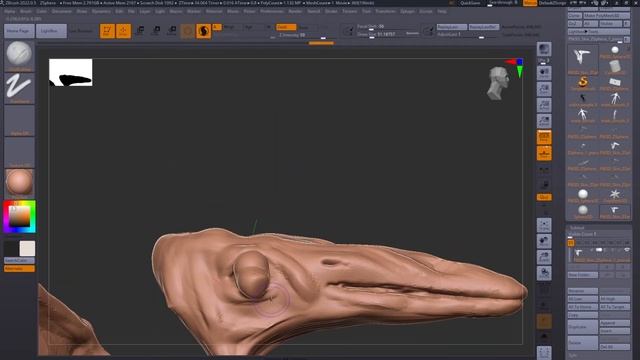Open the Document menu
This screenshot has height=360, width=640.
click(x=62, y=11)
